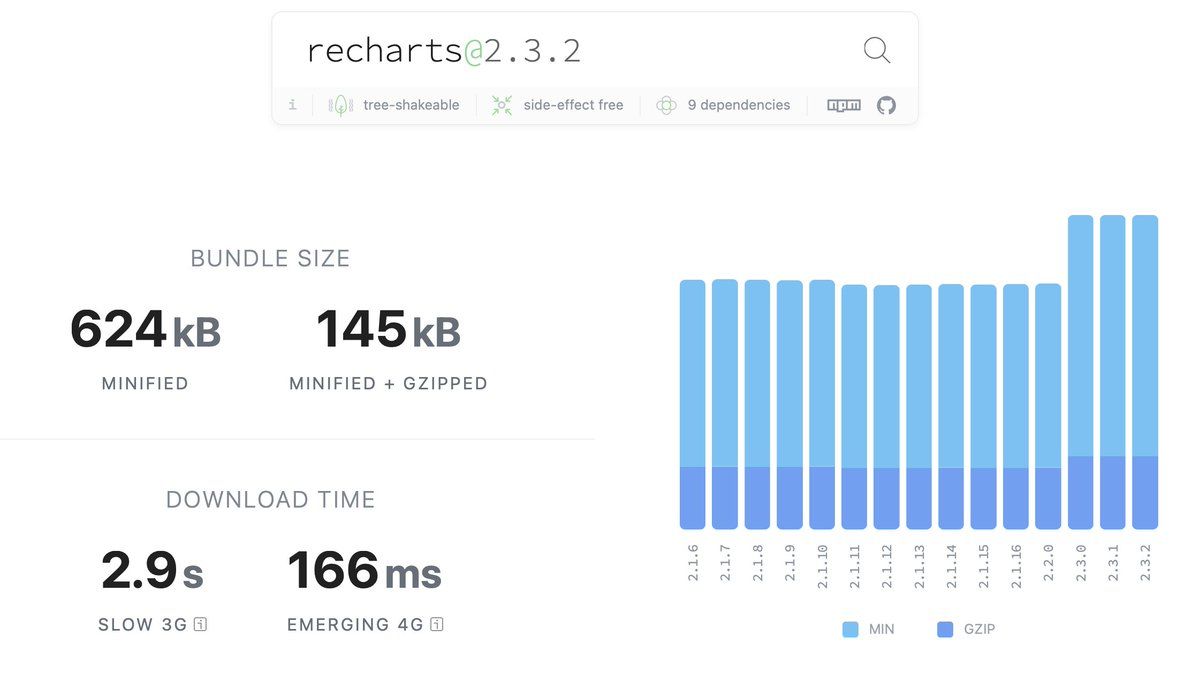Click the info 'i' icon in search bar

(292, 105)
